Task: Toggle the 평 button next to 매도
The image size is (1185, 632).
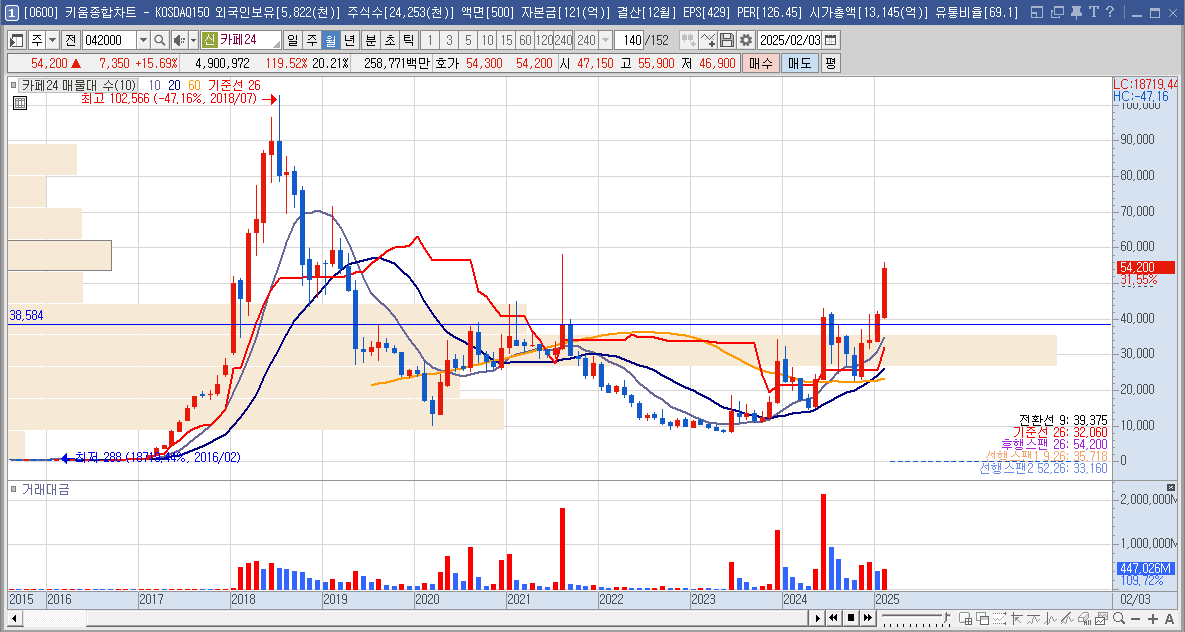Action: (831, 64)
